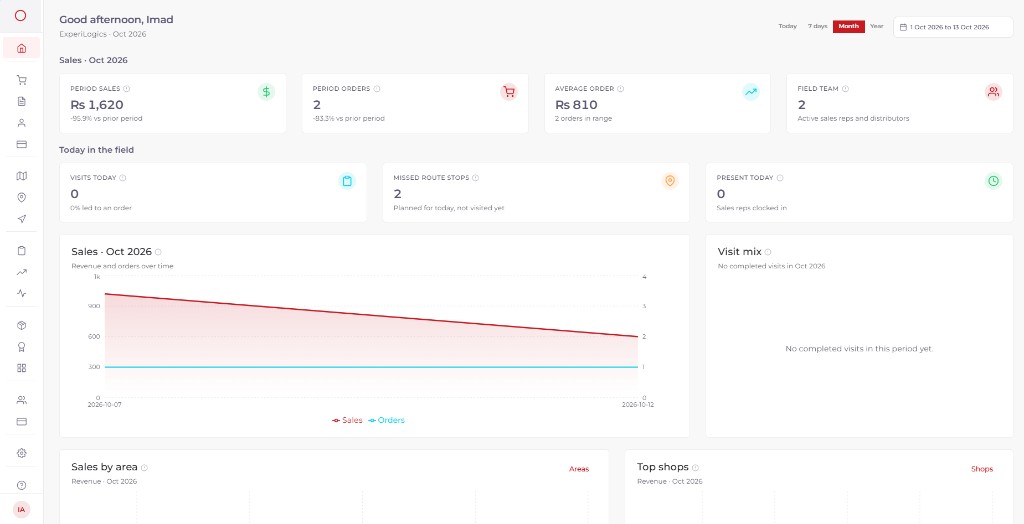This screenshot has height=524, width=1024.
Task: Click the info icon beside Period Orders
Action: tap(377, 89)
